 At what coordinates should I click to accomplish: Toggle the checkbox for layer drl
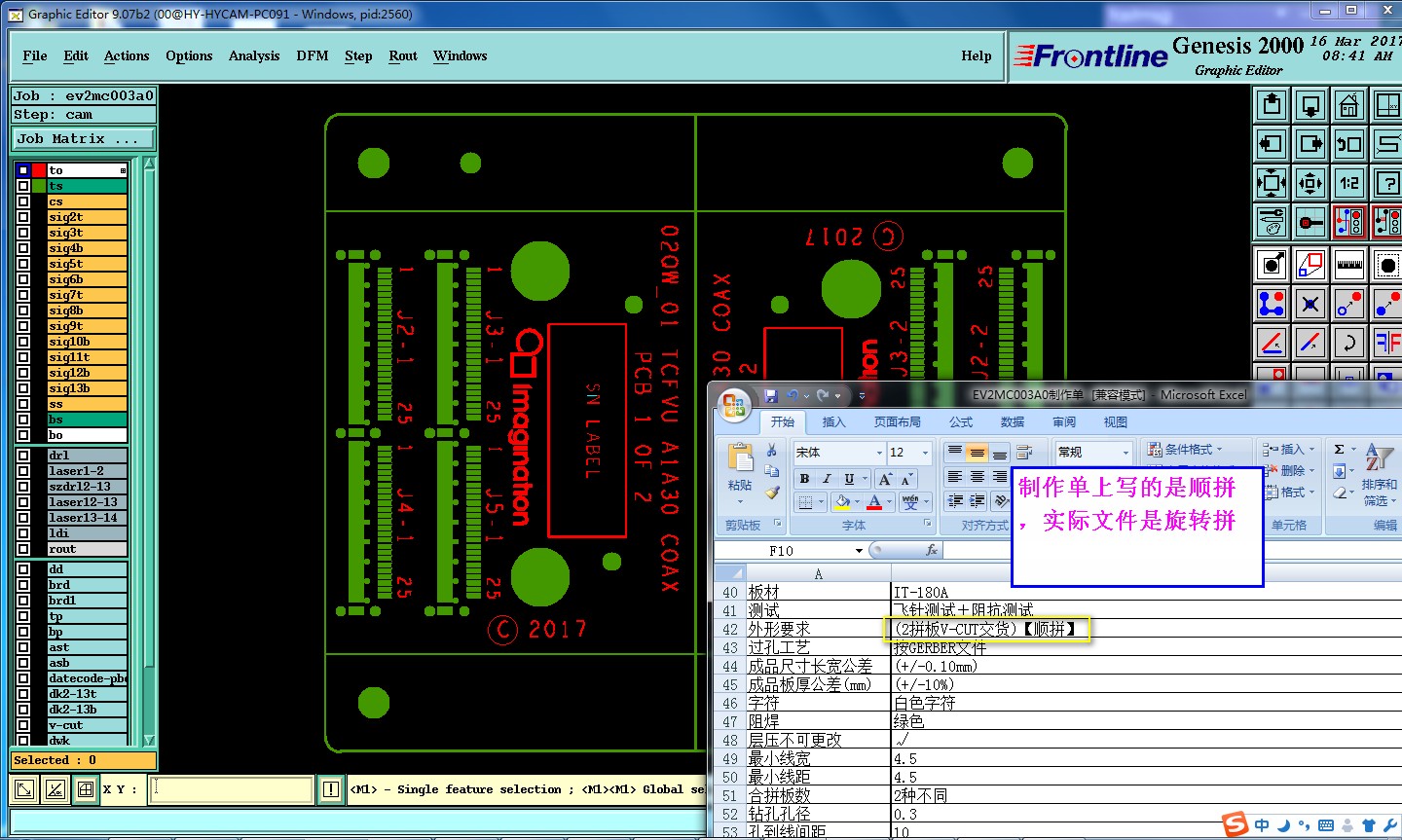(x=23, y=456)
